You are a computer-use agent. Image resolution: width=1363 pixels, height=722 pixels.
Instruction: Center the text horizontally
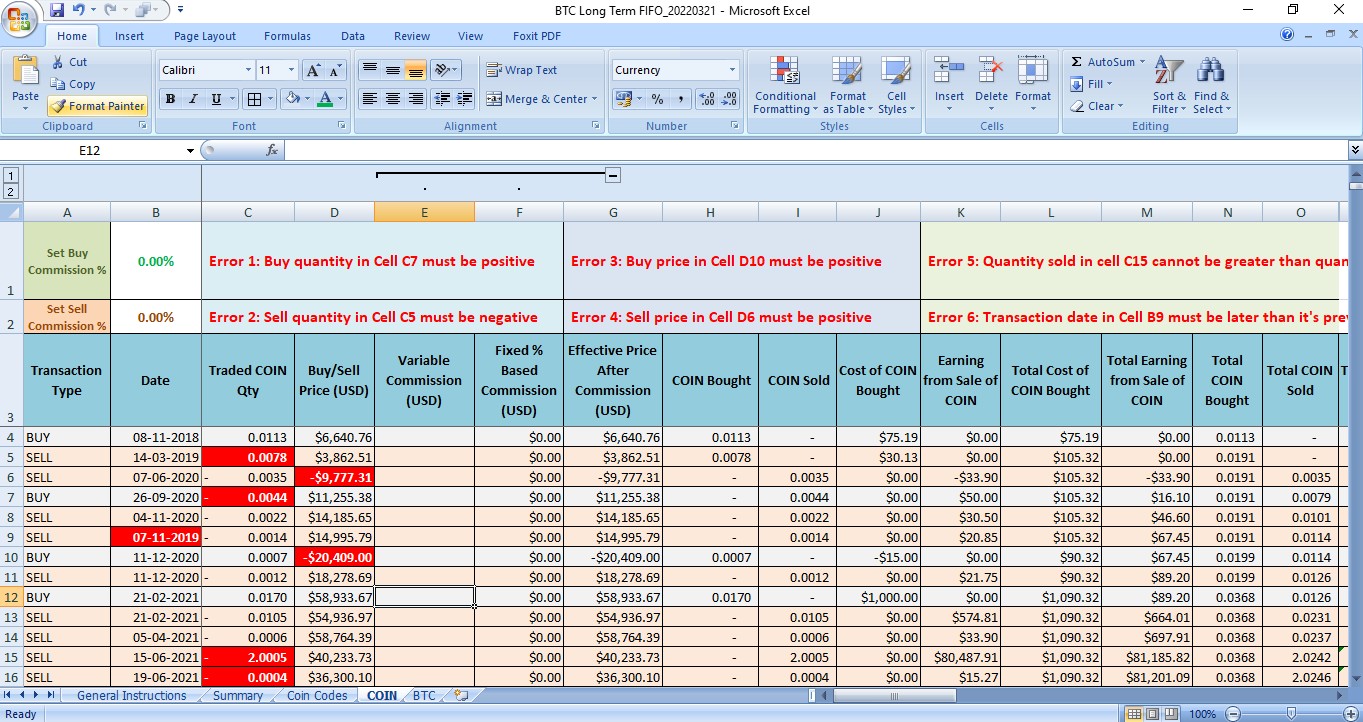tap(393, 99)
